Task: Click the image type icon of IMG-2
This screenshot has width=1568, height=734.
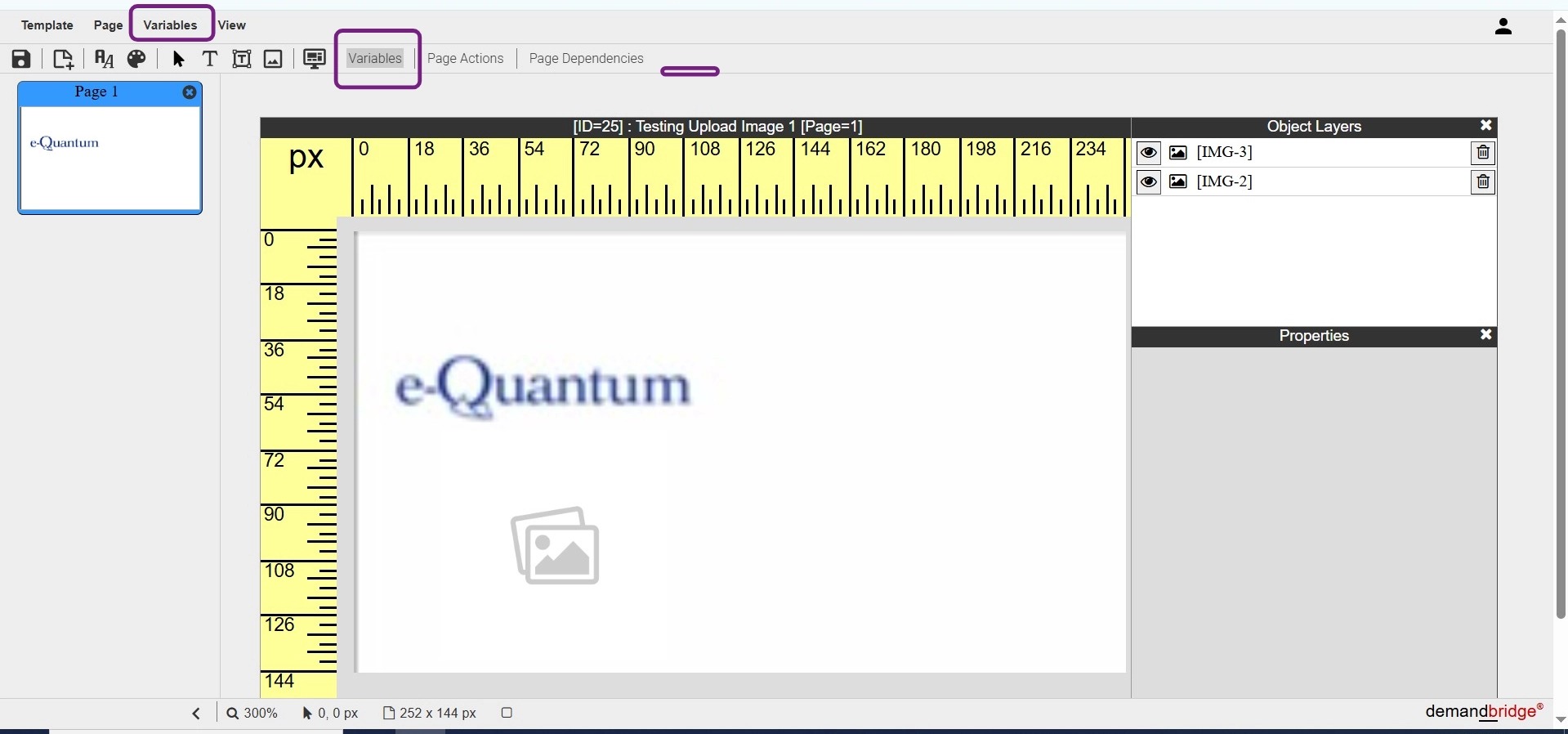Action: coord(1178,181)
